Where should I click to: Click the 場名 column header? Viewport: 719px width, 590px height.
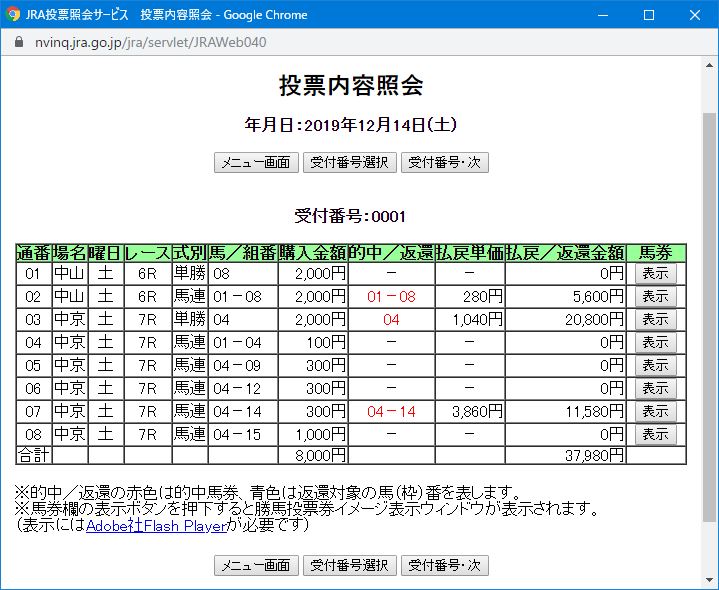coord(70,253)
